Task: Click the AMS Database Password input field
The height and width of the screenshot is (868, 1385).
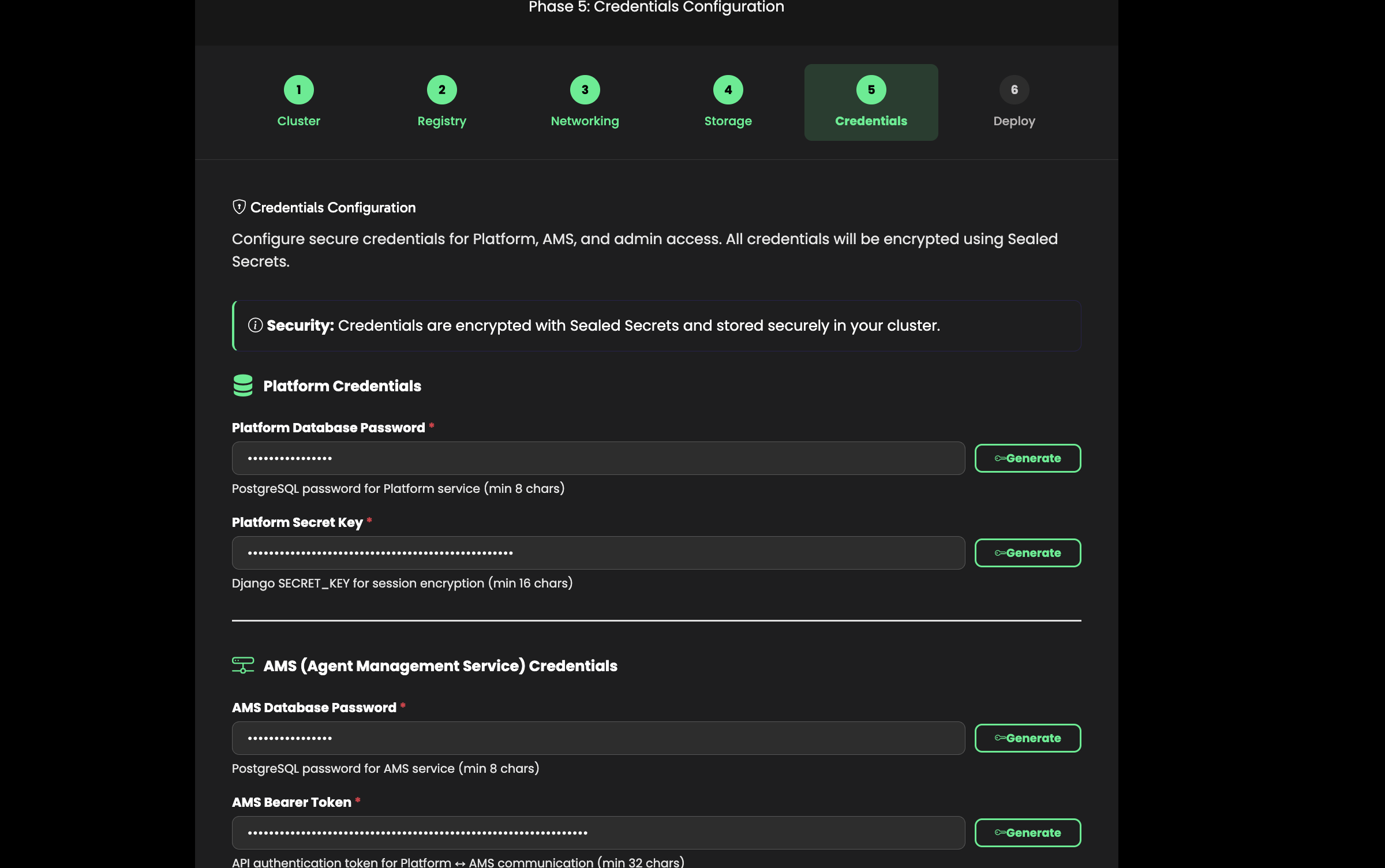Action: coord(598,738)
